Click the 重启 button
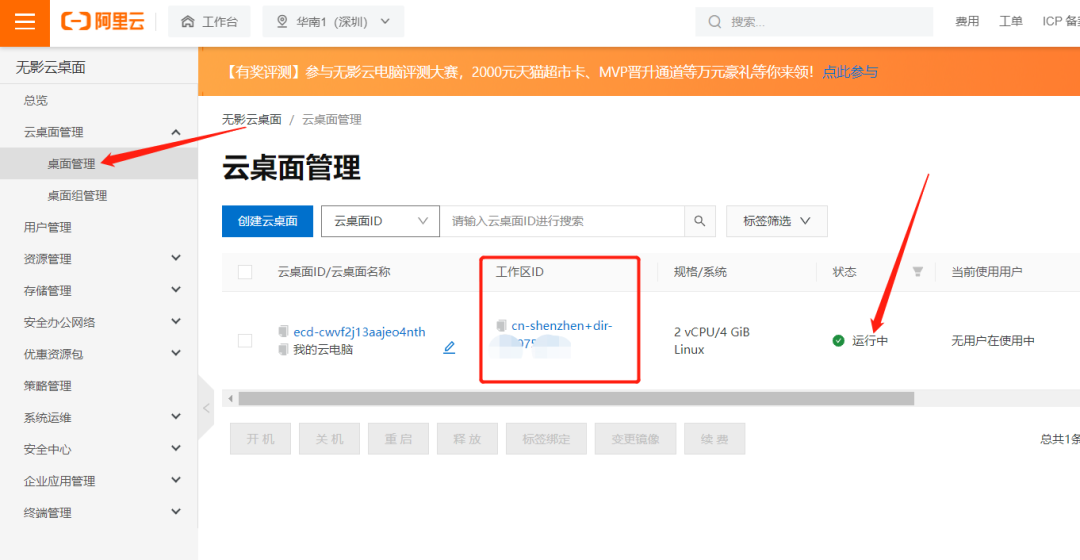Viewport: 1080px width, 560px height. point(398,439)
